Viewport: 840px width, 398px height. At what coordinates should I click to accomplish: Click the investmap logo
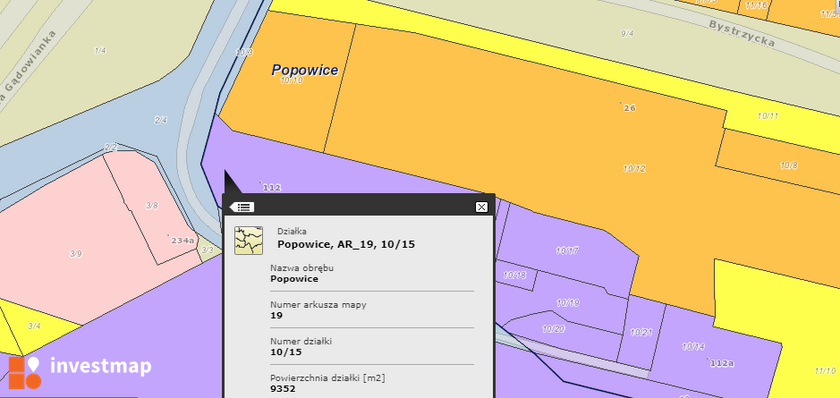tap(80, 371)
